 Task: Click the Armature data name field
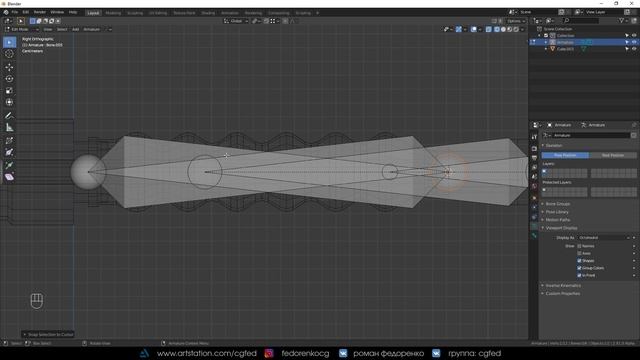(591, 135)
